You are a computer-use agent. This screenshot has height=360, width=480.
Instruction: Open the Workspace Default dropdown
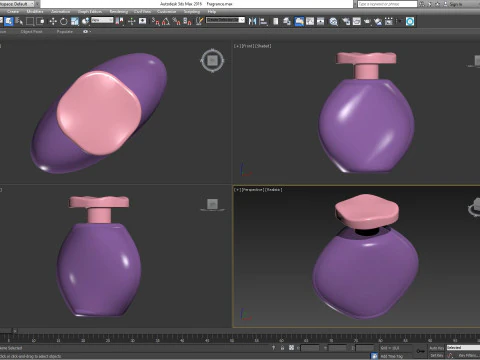pos(17,4)
